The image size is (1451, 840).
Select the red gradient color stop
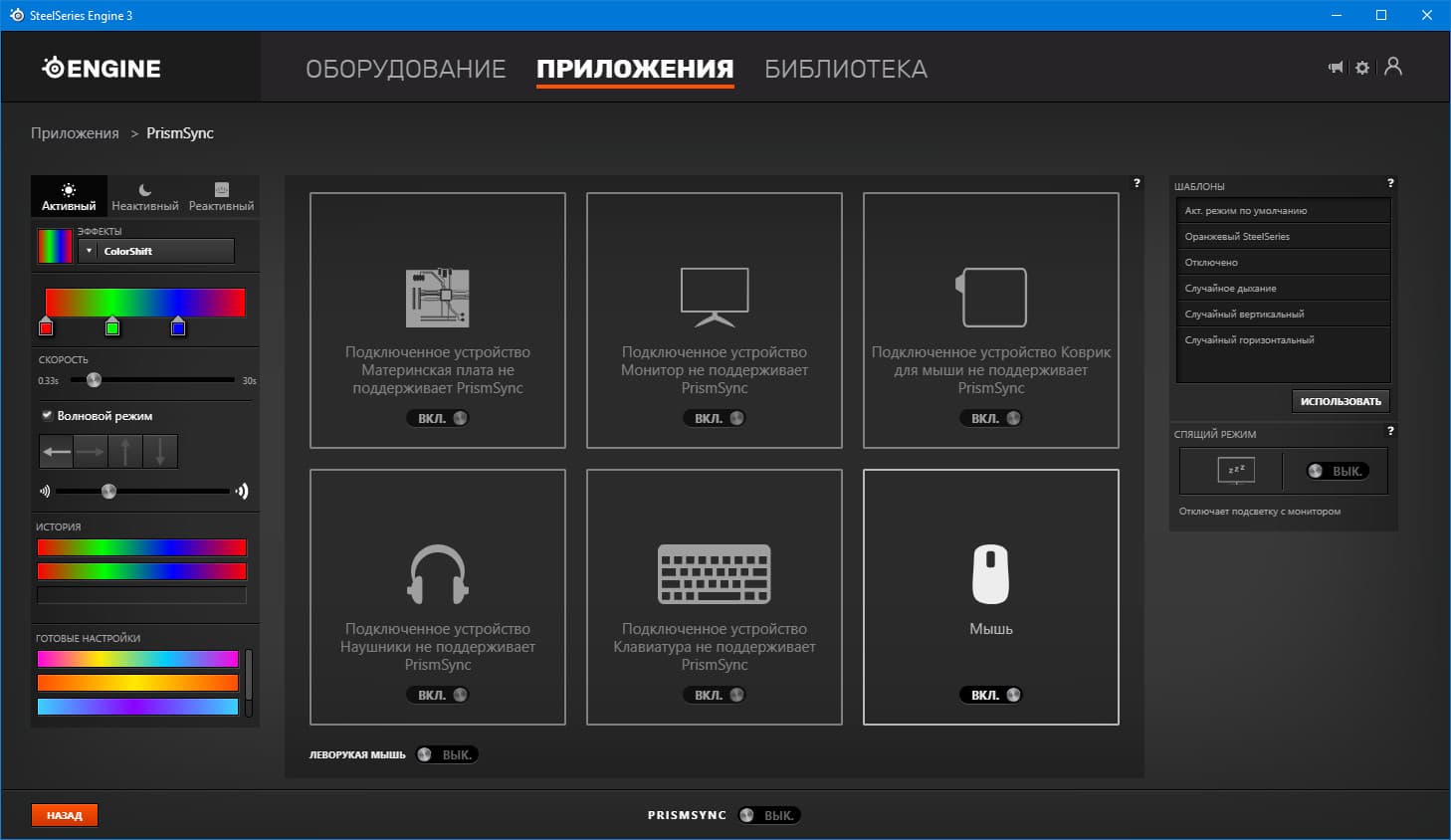[46, 326]
